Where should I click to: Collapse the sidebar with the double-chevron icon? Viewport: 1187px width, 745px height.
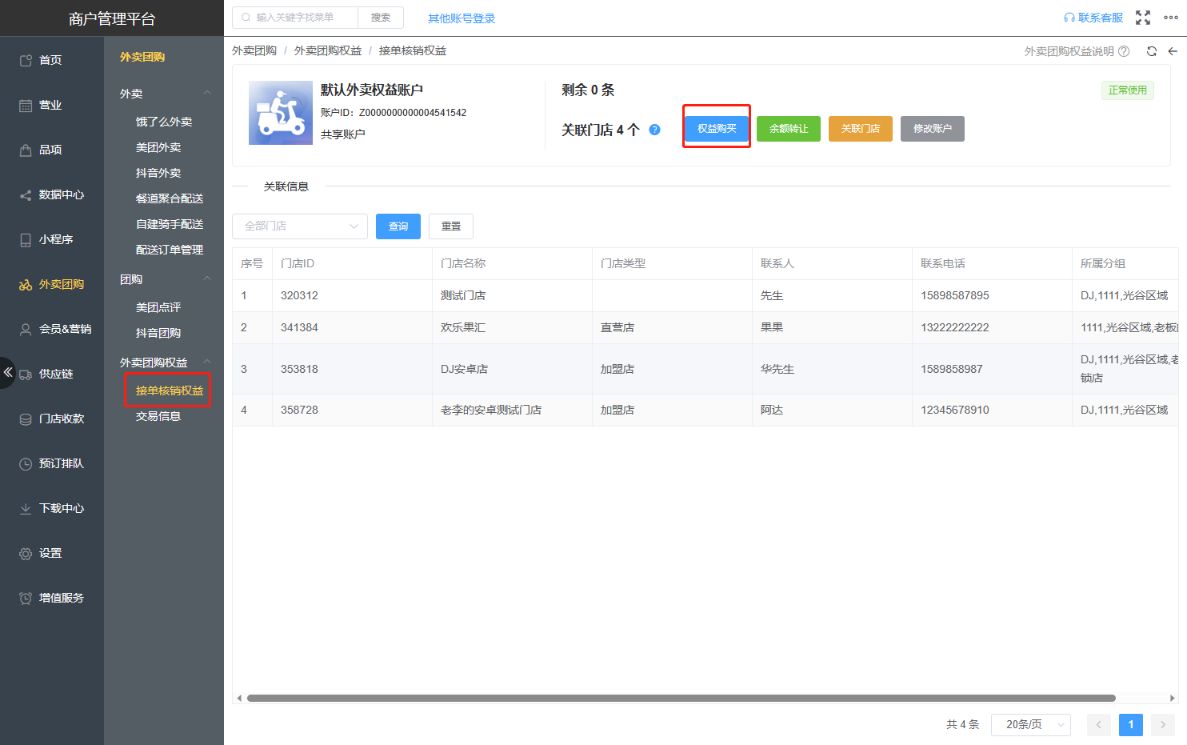click(x=8, y=372)
